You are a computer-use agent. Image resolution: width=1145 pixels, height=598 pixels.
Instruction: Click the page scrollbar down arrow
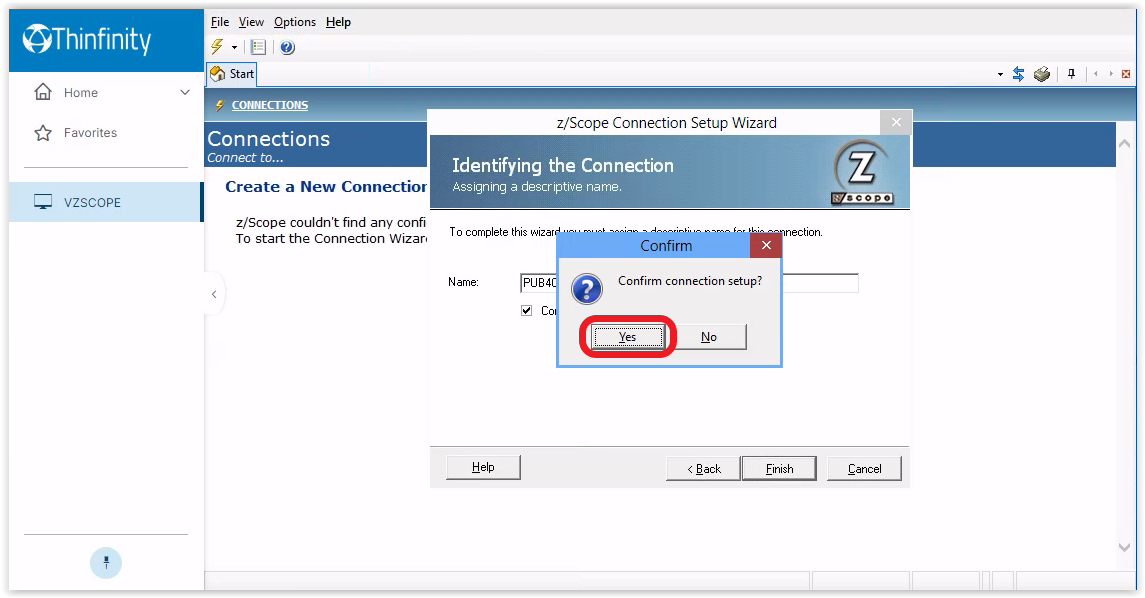pos(1125,547)
